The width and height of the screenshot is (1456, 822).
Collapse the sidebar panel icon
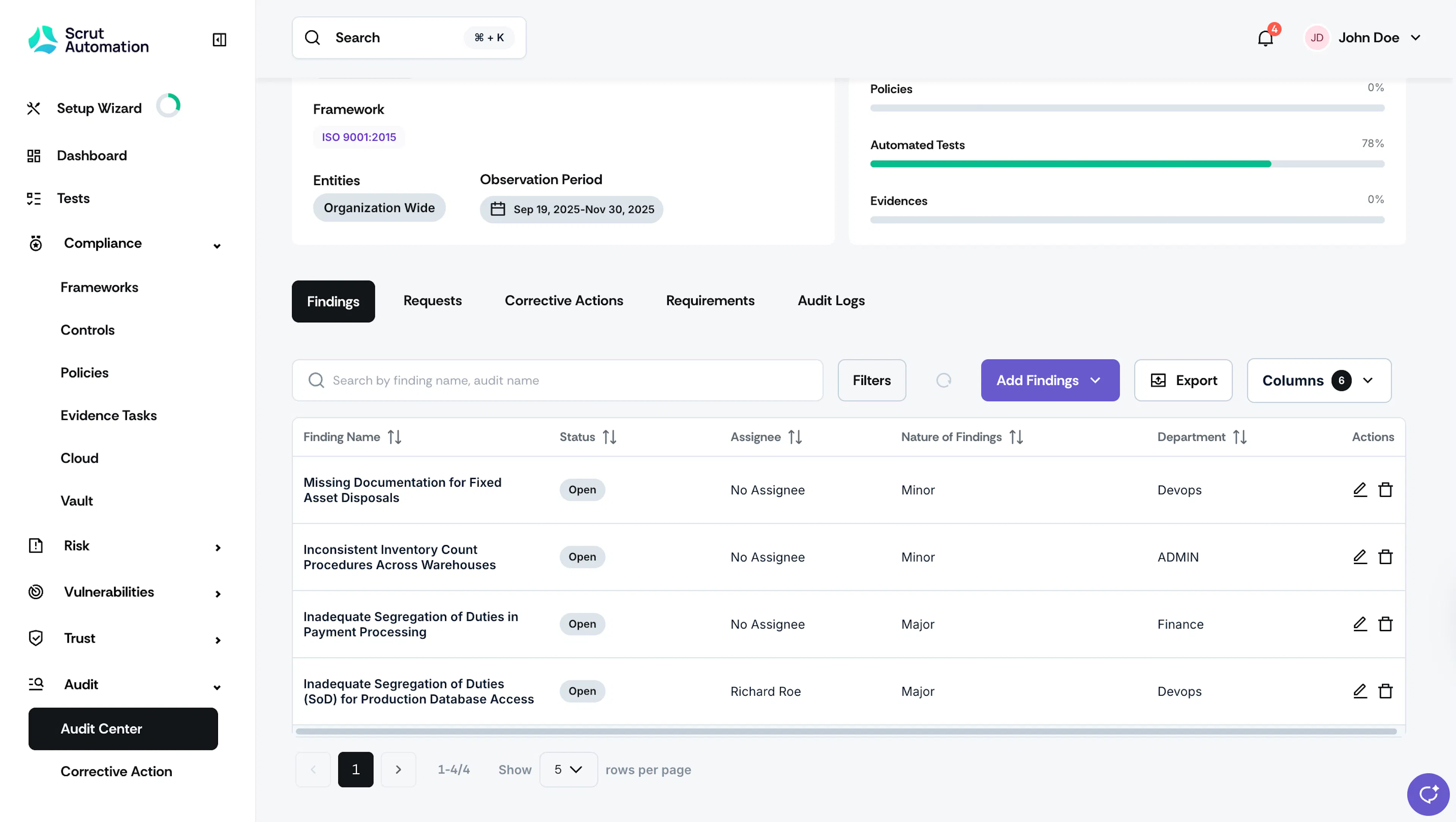point(219,39)
